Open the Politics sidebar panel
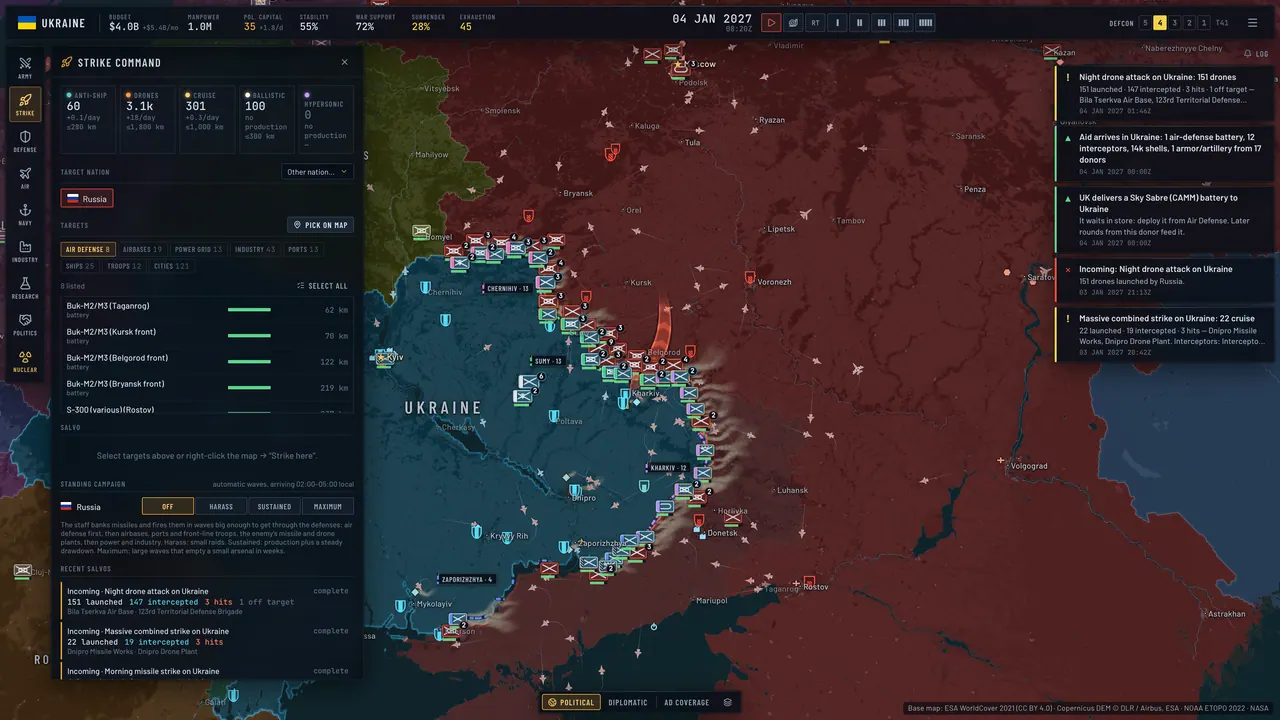 click(x=25, y=325)
